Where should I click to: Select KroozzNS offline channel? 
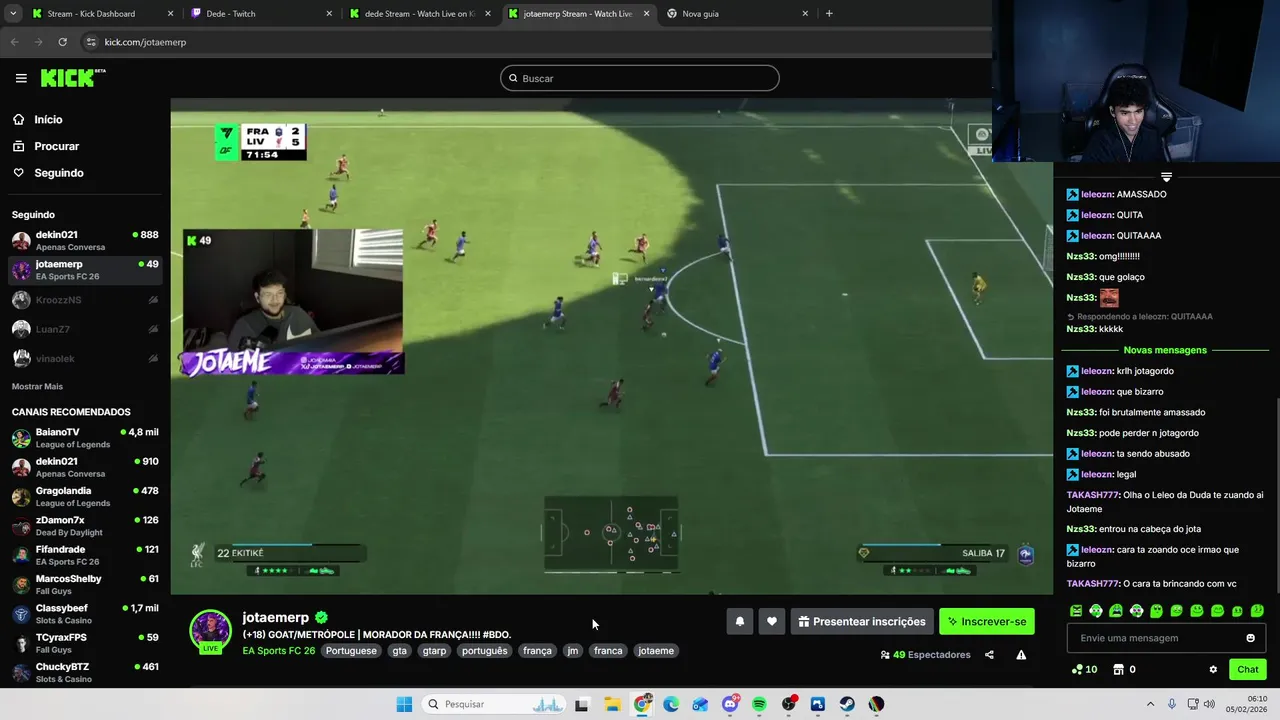click(85, 300)
